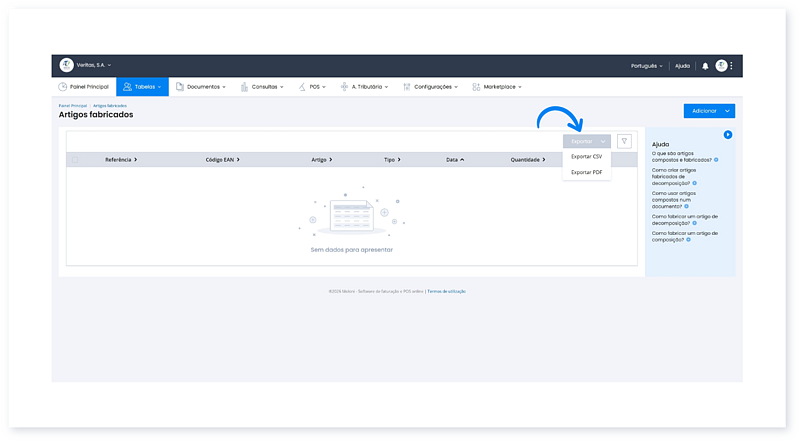Viewport: 800px width, 442px height.
Task: Toggle the select-all checkbox in table header
Action: 75,160
